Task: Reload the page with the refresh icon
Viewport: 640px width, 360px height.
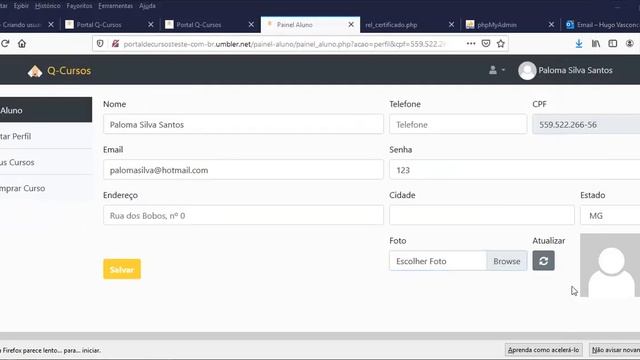Action: pyautogui.click(x=5, y=44)
